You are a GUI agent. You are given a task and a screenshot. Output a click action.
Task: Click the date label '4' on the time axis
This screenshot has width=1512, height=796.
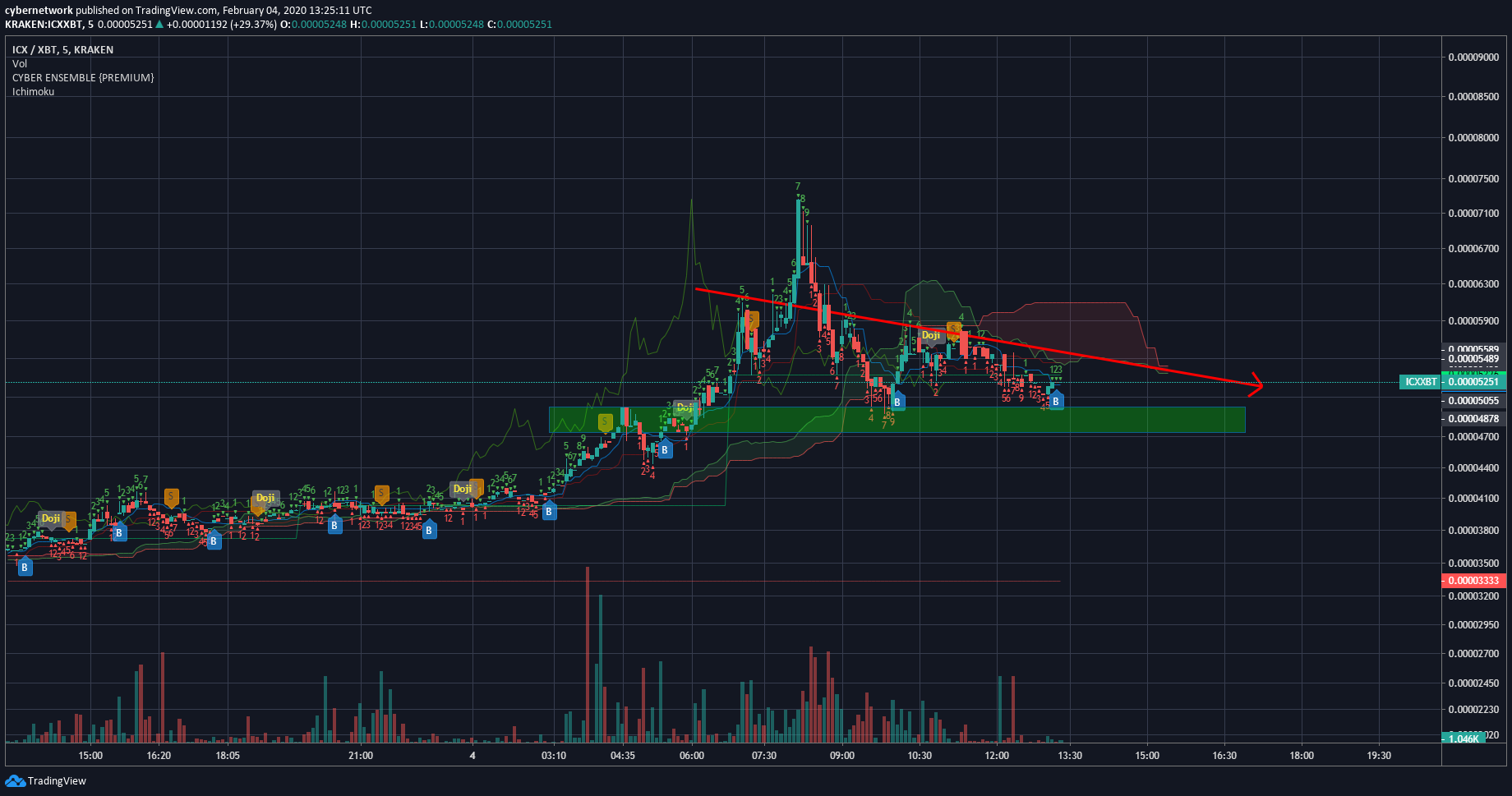(x=472, y=756)
